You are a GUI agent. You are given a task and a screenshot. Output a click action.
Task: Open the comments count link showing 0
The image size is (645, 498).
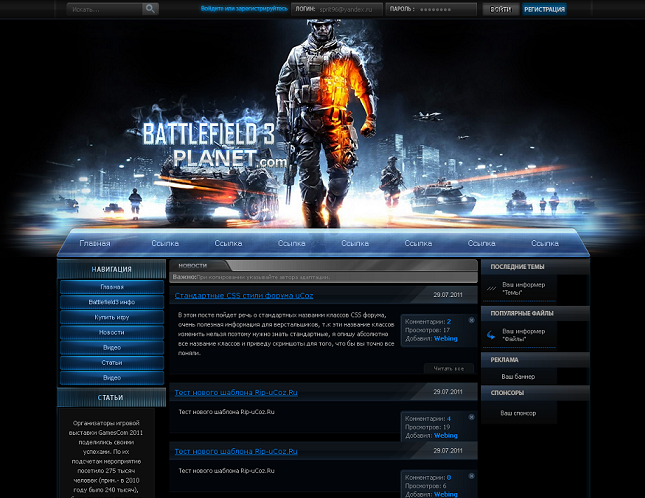click(x=449, y=477)
